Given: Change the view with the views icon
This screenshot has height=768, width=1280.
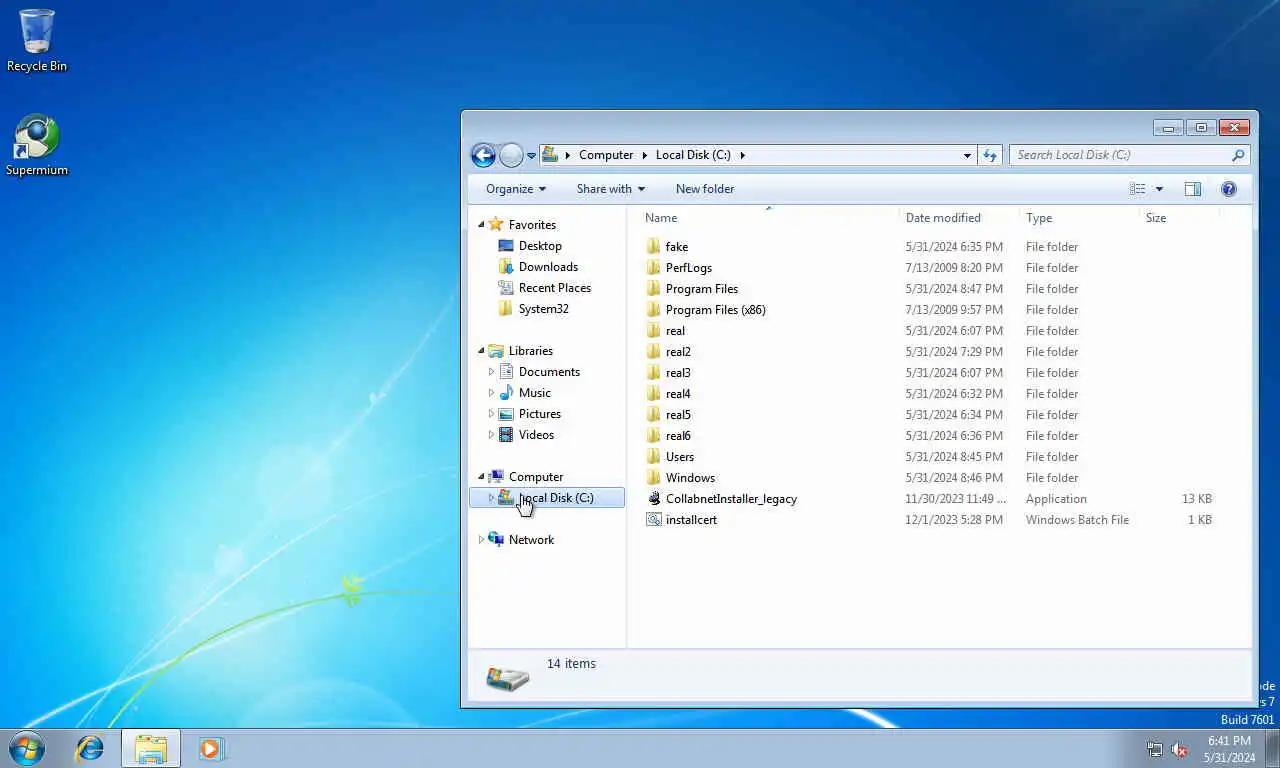Looking at the screenshot, I should (x=1137, y=189).
